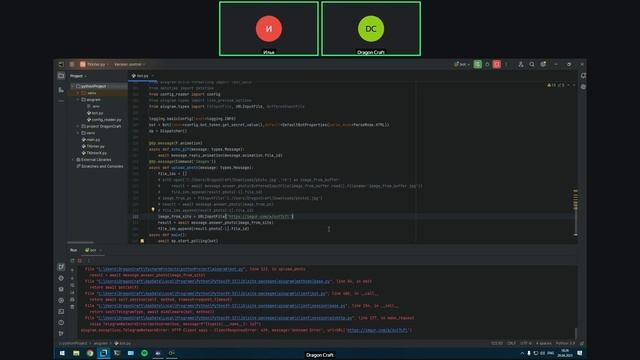The height and width of the screenshot is (360, 640).
Task: Click the Run panel title label
Action: tap(73, 250)
